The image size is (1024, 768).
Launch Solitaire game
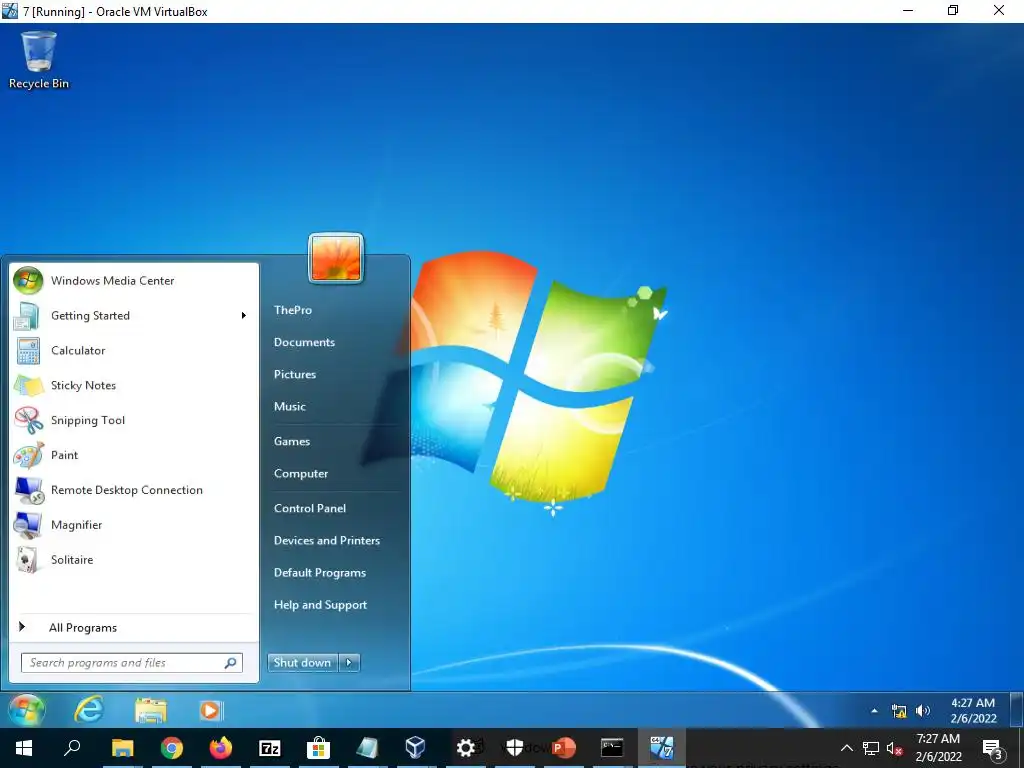(x=134, y=560)
